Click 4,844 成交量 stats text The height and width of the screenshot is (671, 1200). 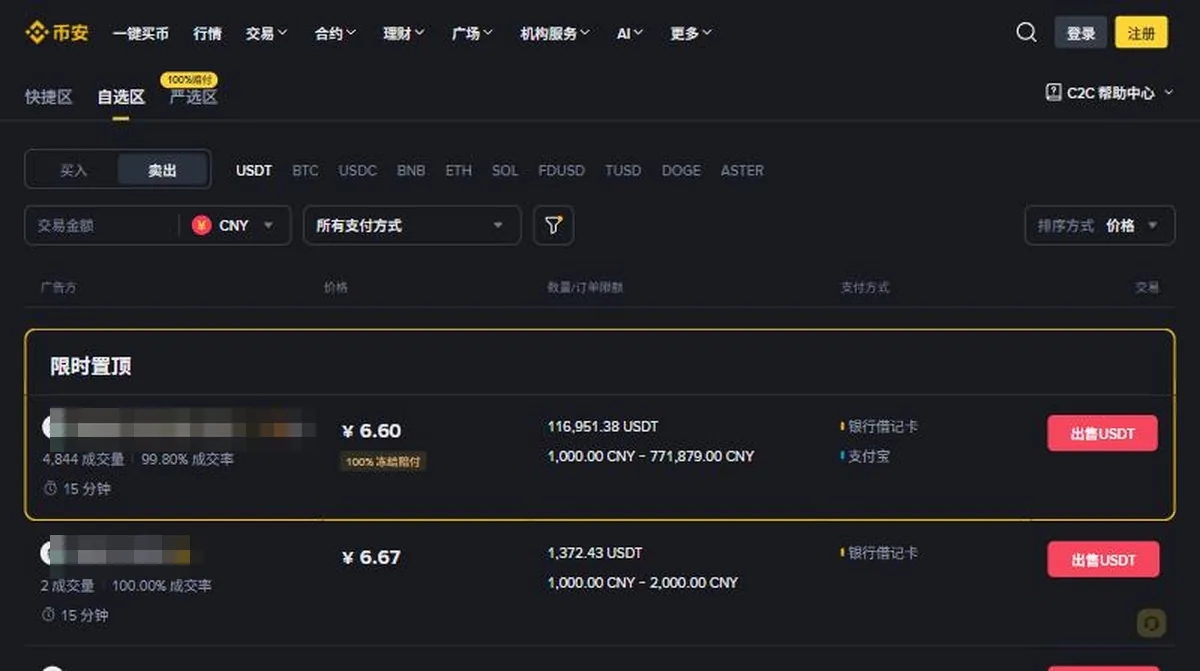tap(83, 459)
